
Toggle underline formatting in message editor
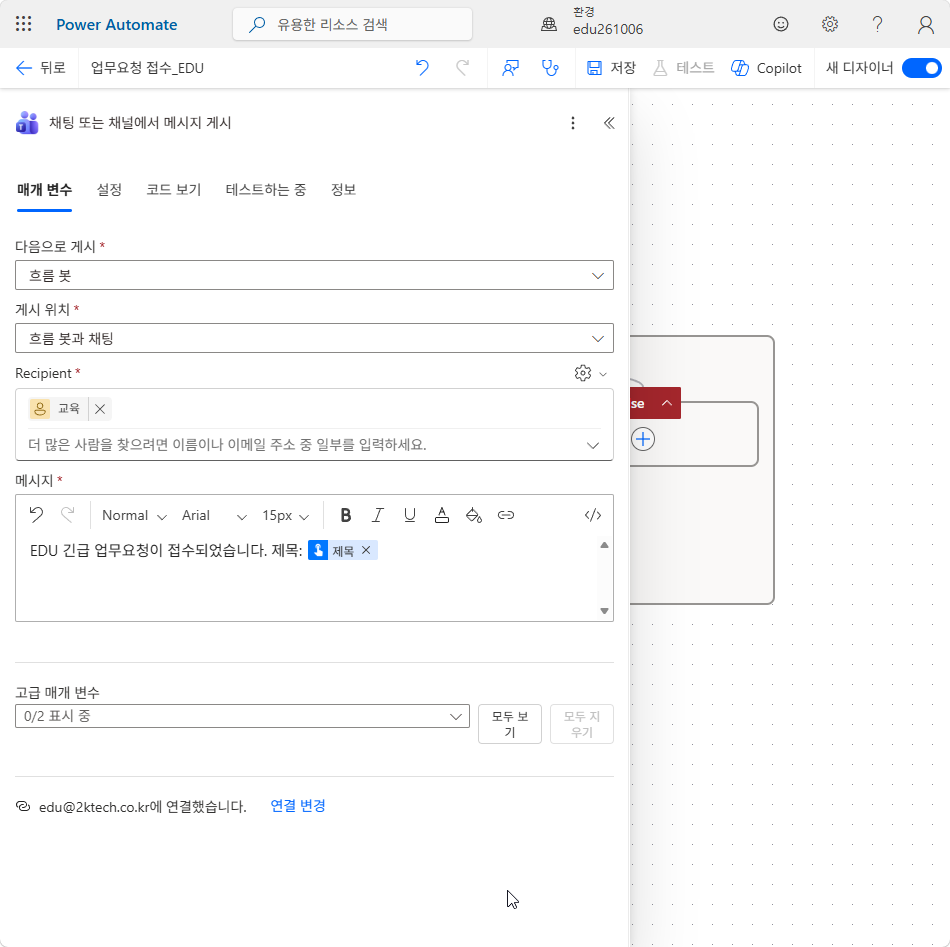tap(410, 515)
